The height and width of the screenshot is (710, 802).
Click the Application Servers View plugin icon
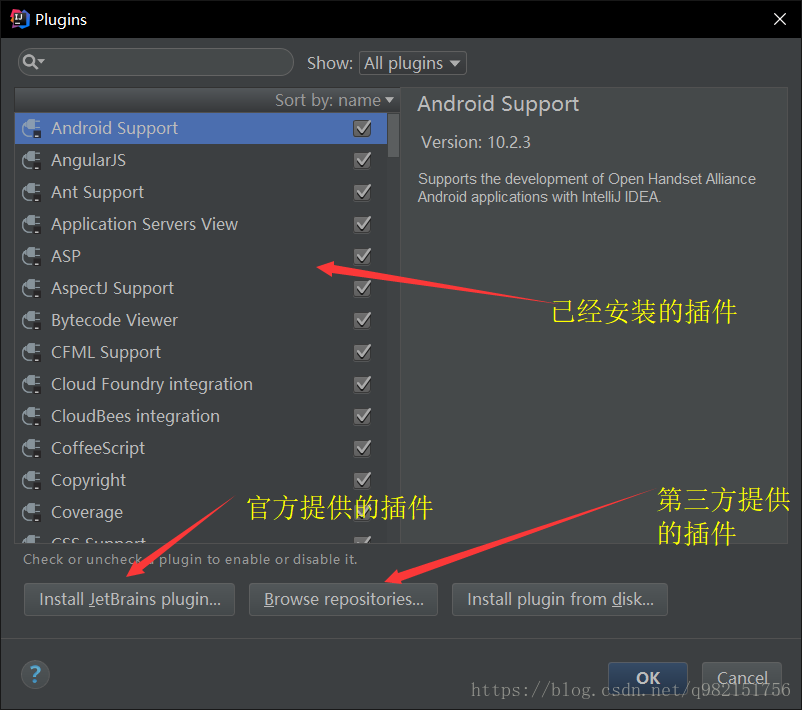click(x=32, y=225)
